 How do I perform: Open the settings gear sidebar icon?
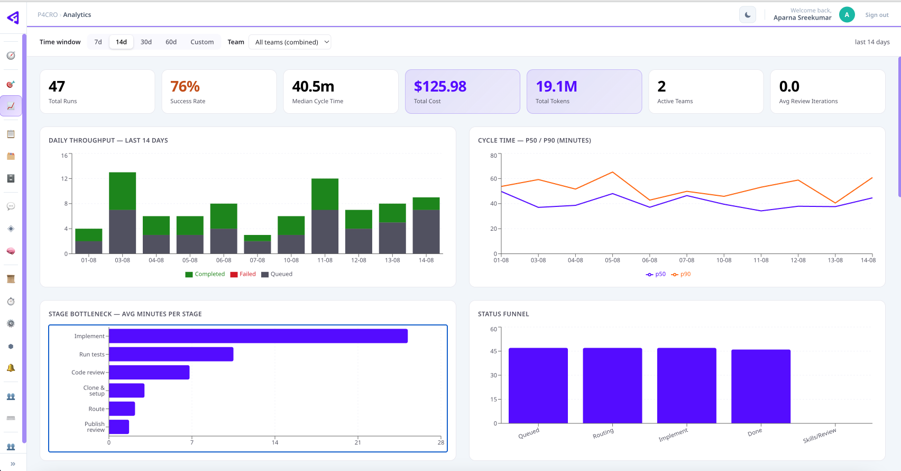pos(10,323)
